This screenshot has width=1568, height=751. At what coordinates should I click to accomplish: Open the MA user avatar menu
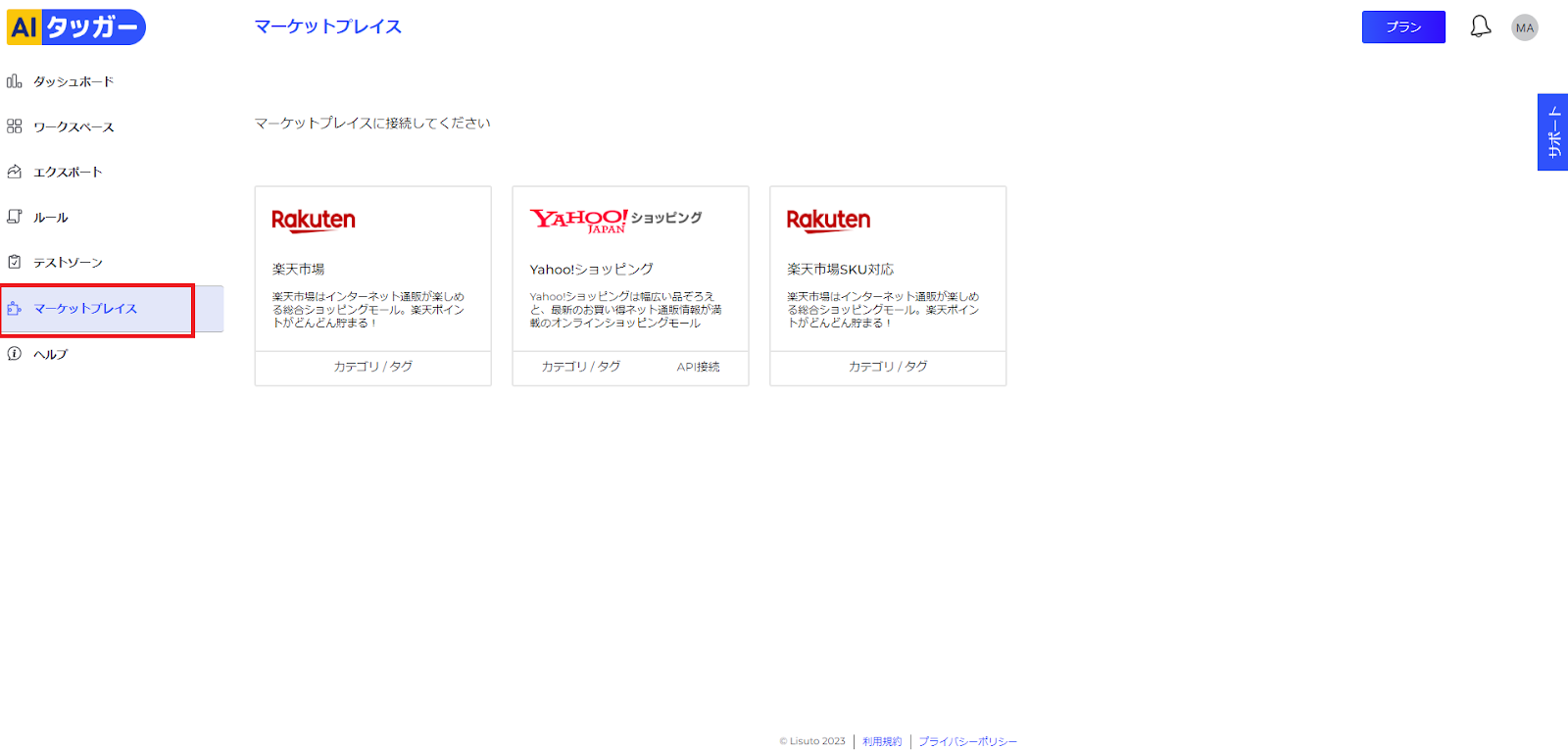[x=1525, y=27]
